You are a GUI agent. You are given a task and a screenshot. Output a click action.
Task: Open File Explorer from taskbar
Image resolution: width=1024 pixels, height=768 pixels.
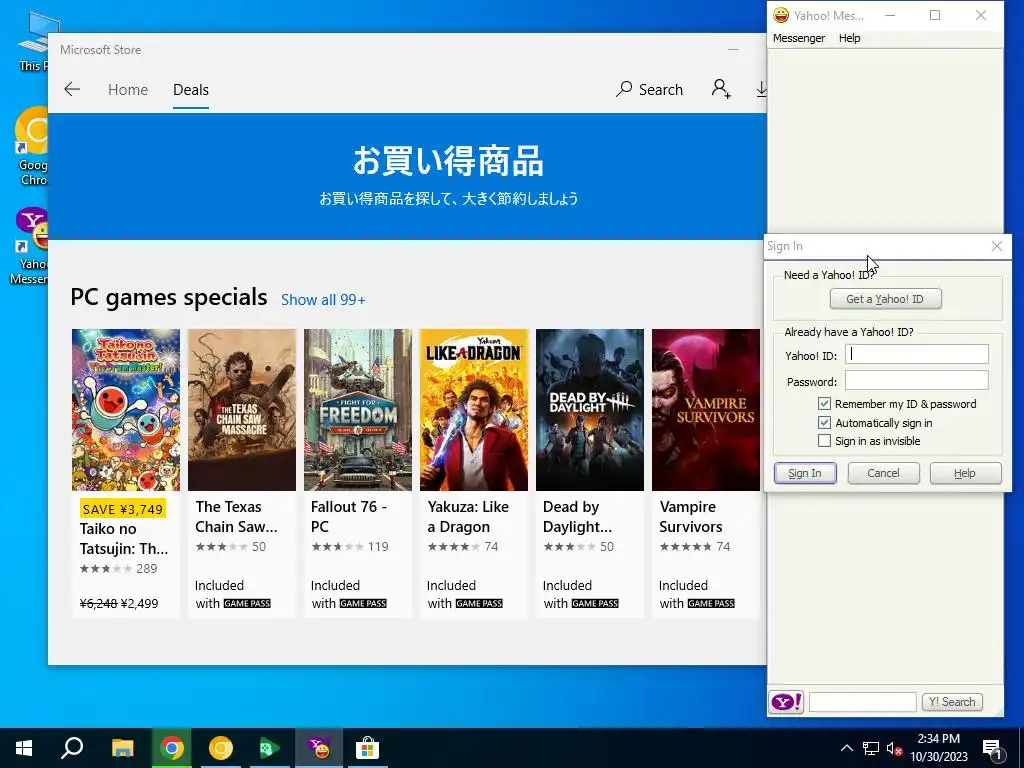click(122, 748)
